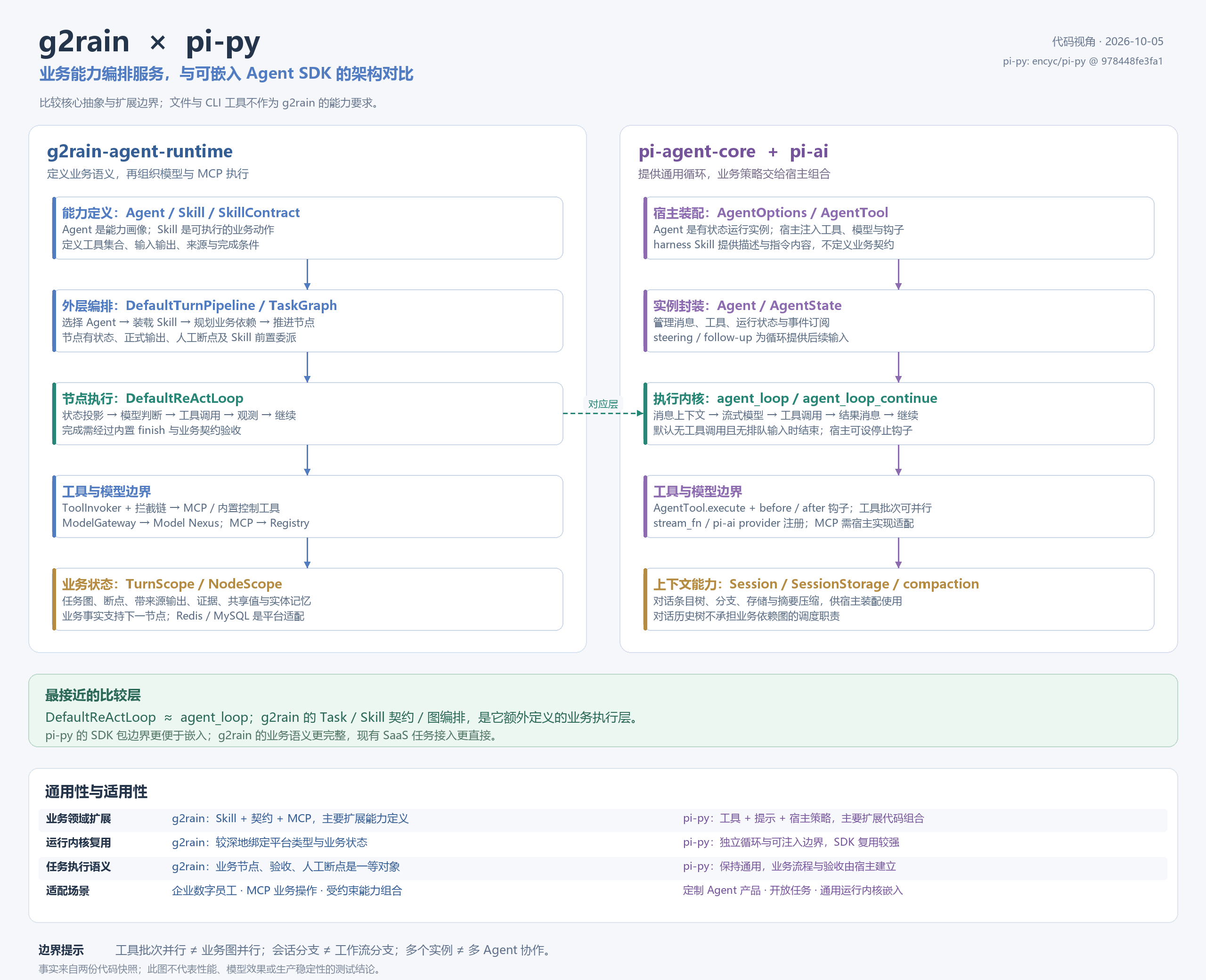Image resolution: width=1206 pixels, height=980 pixels.
Task: Click the cell '定制 Agent 产品 · 开放任务 · 通用运行内核嵌入'
Action: click(x=793, y=890)
